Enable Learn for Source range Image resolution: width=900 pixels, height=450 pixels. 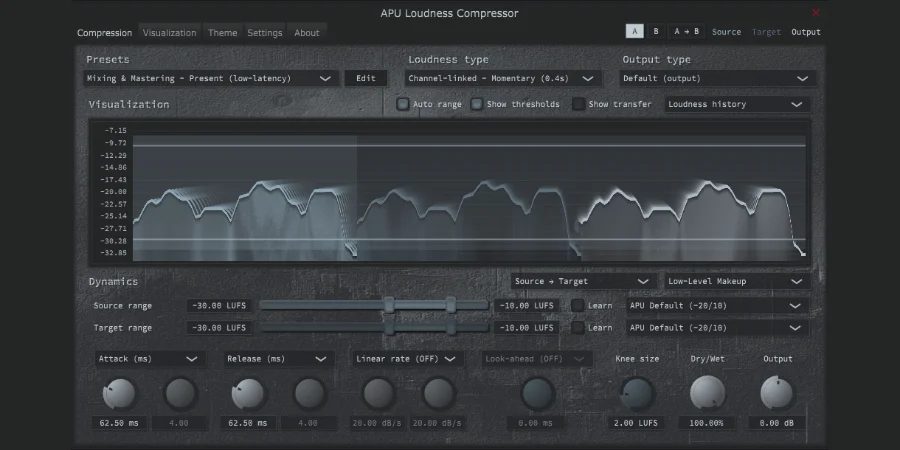577,305
